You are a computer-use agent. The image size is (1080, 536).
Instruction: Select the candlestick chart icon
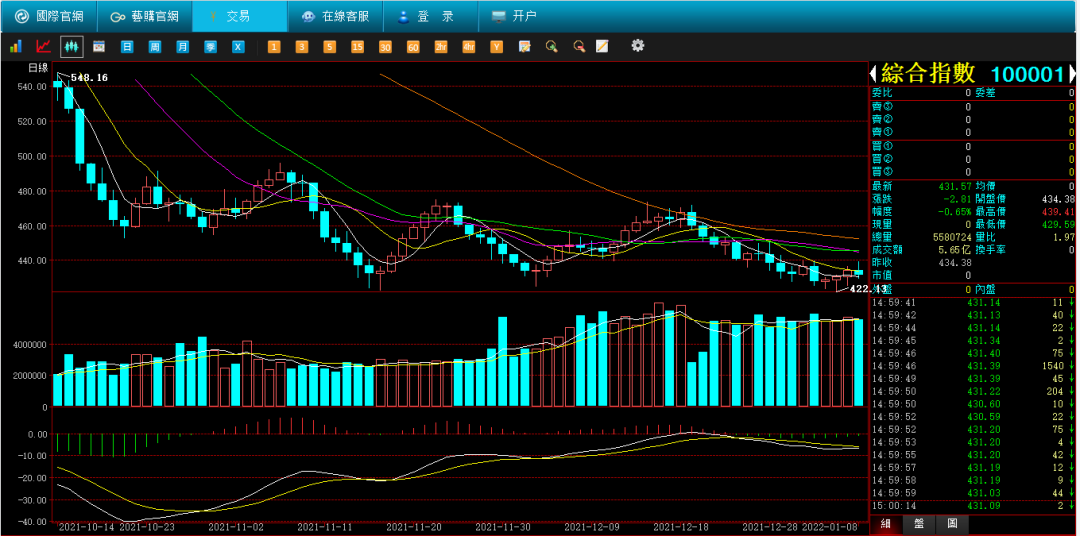pos(71,46)
